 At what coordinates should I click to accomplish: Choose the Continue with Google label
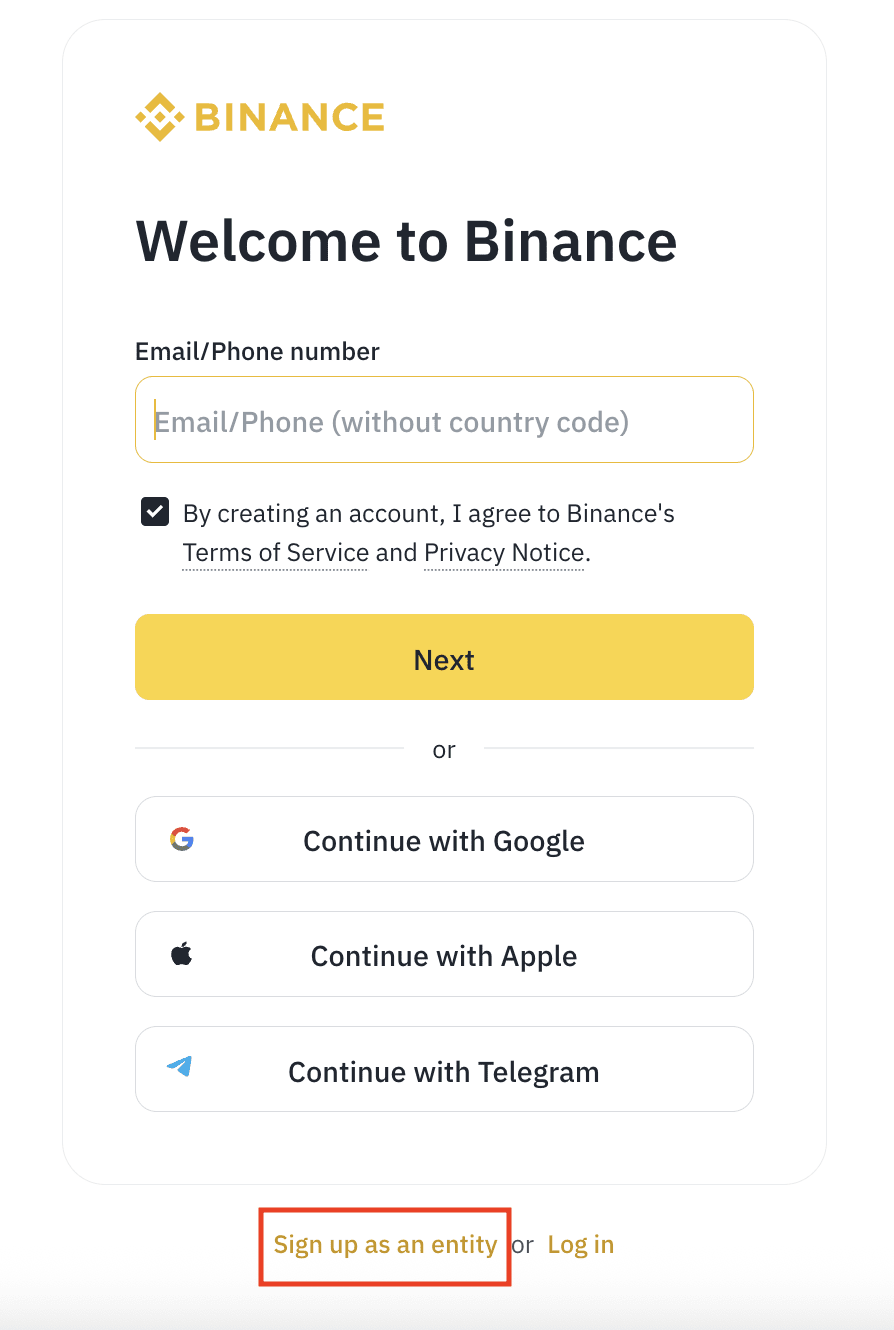point(444,841)
